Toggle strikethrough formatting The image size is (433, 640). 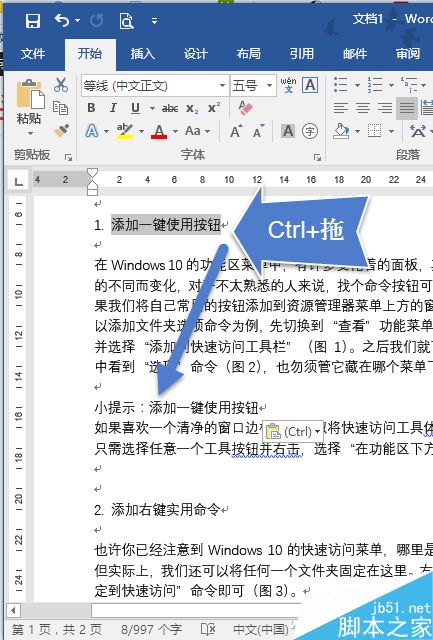pyautogui.click(x=170, y=108)
